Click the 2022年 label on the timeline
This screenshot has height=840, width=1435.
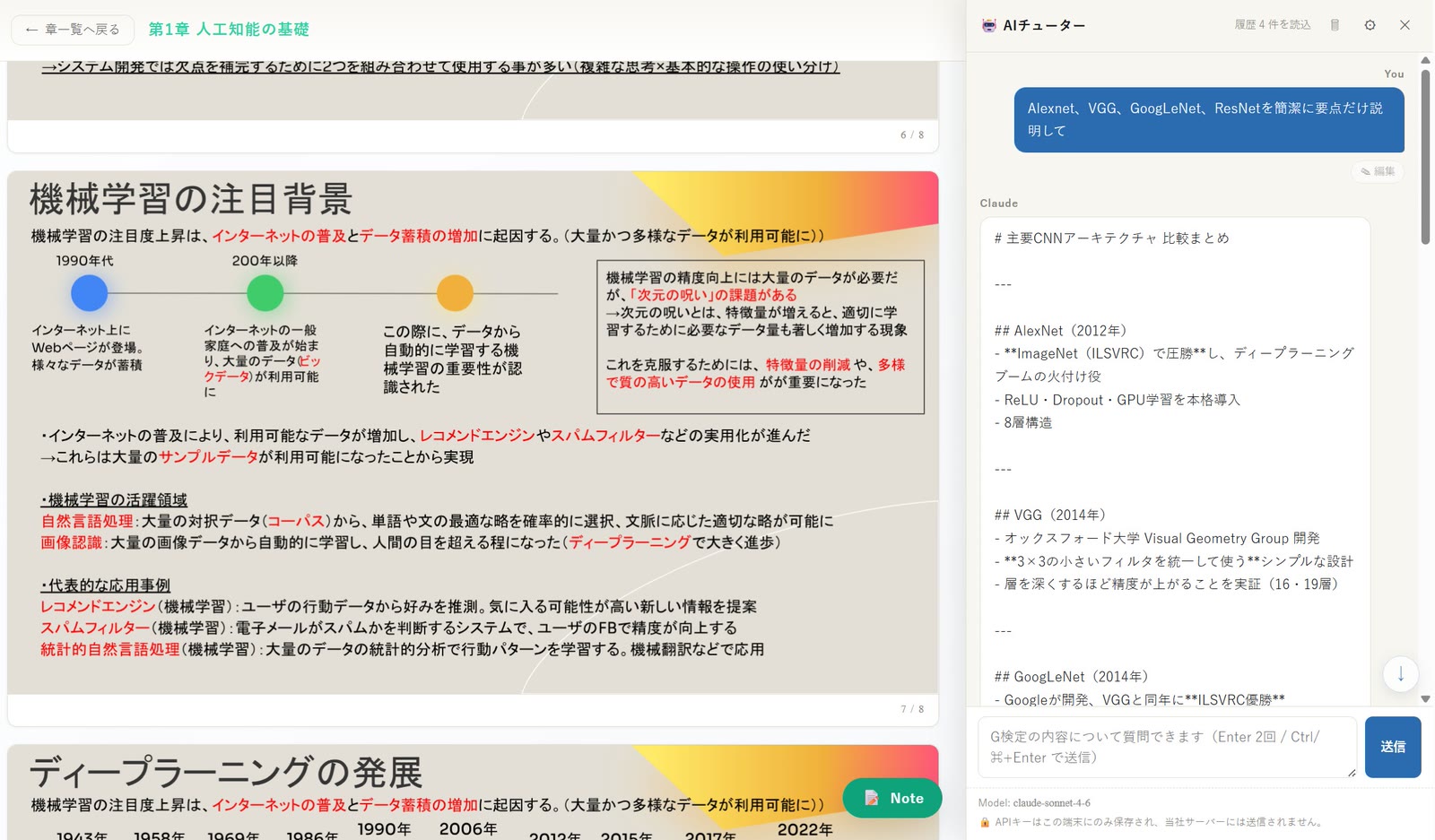click(x=804, y=830)
